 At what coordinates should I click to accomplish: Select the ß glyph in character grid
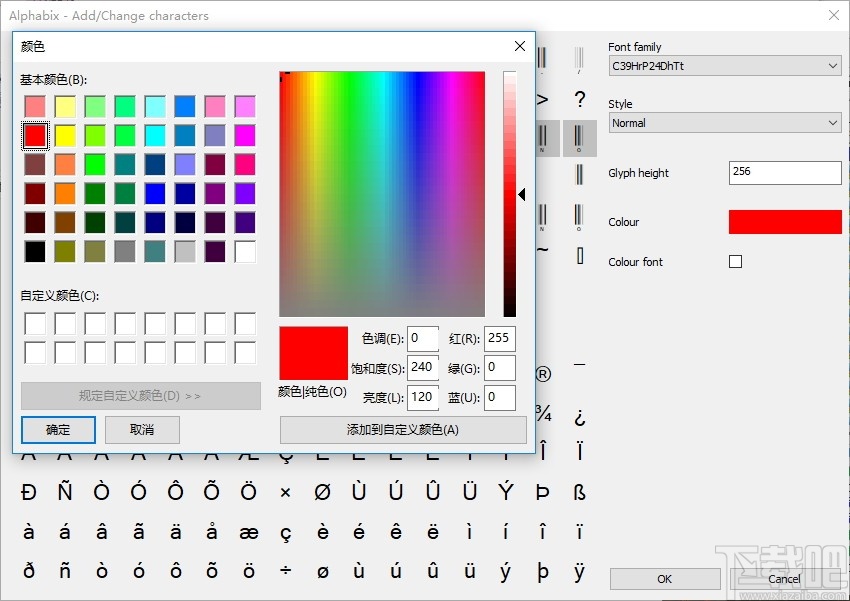click(580, 492)
